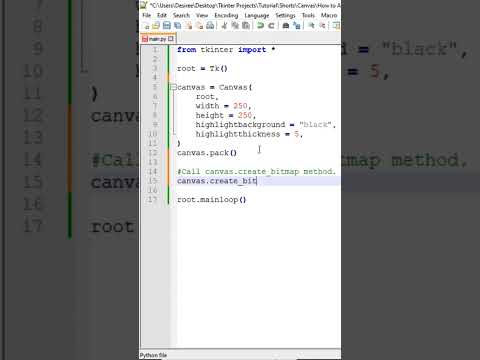Viewport: 480px width, 360px height.
Task: Open the Tools menu
Action: tap(308, 15)
